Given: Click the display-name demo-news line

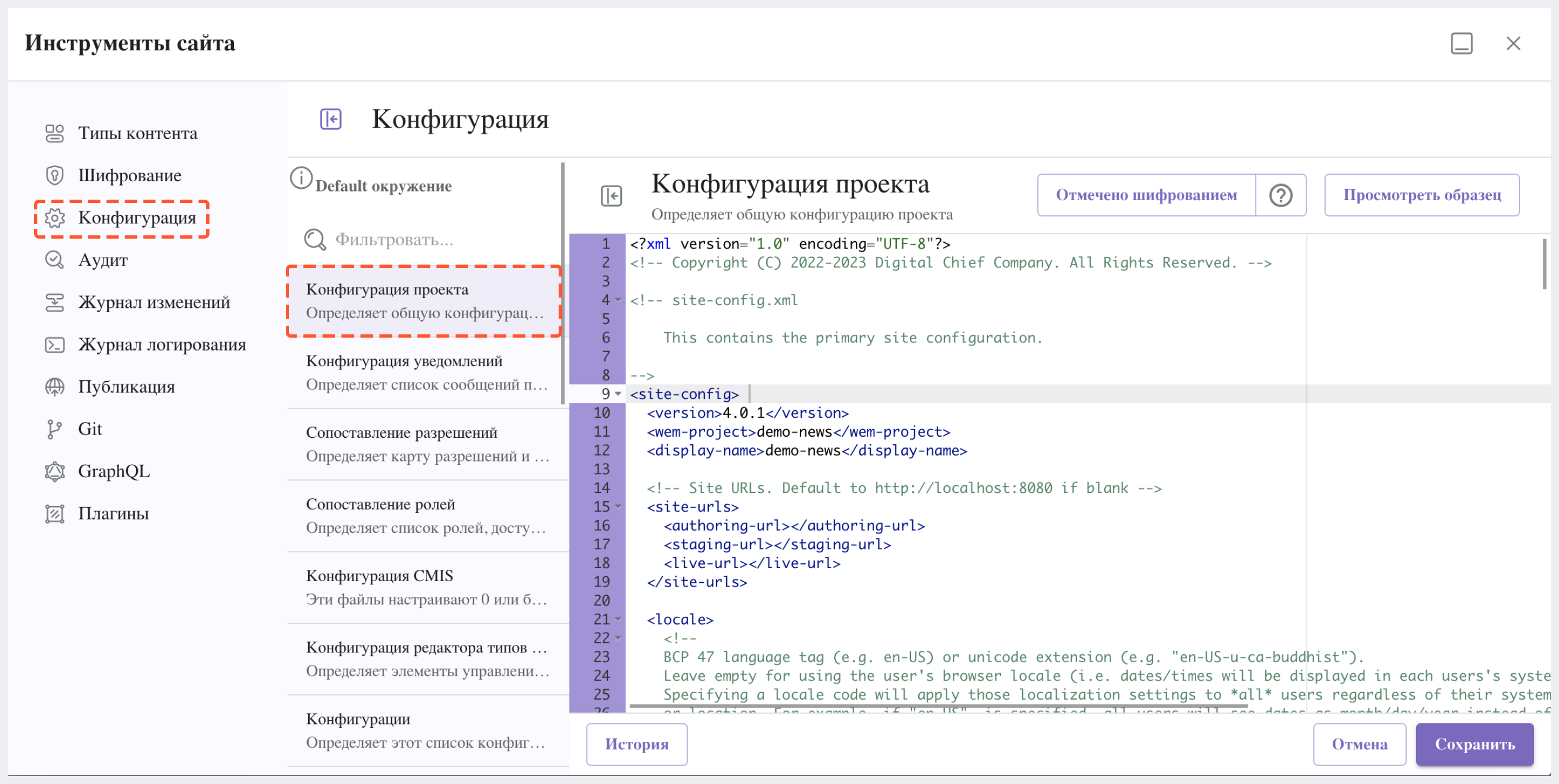Looking at the screenshot, I should coord(807,451).
